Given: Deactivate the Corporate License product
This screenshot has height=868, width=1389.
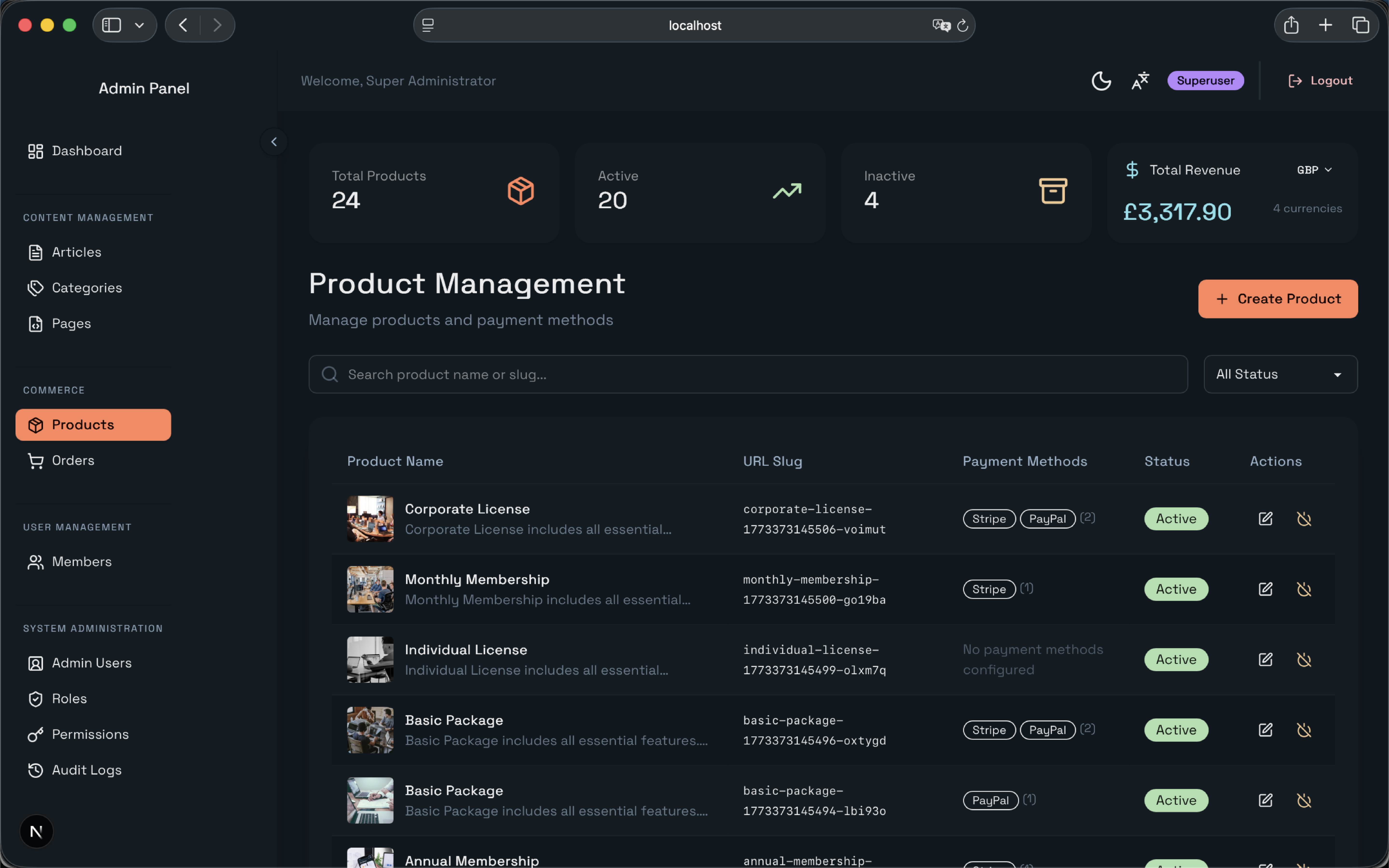Looking at the screenshot, I should click(x=1304, y=518).
